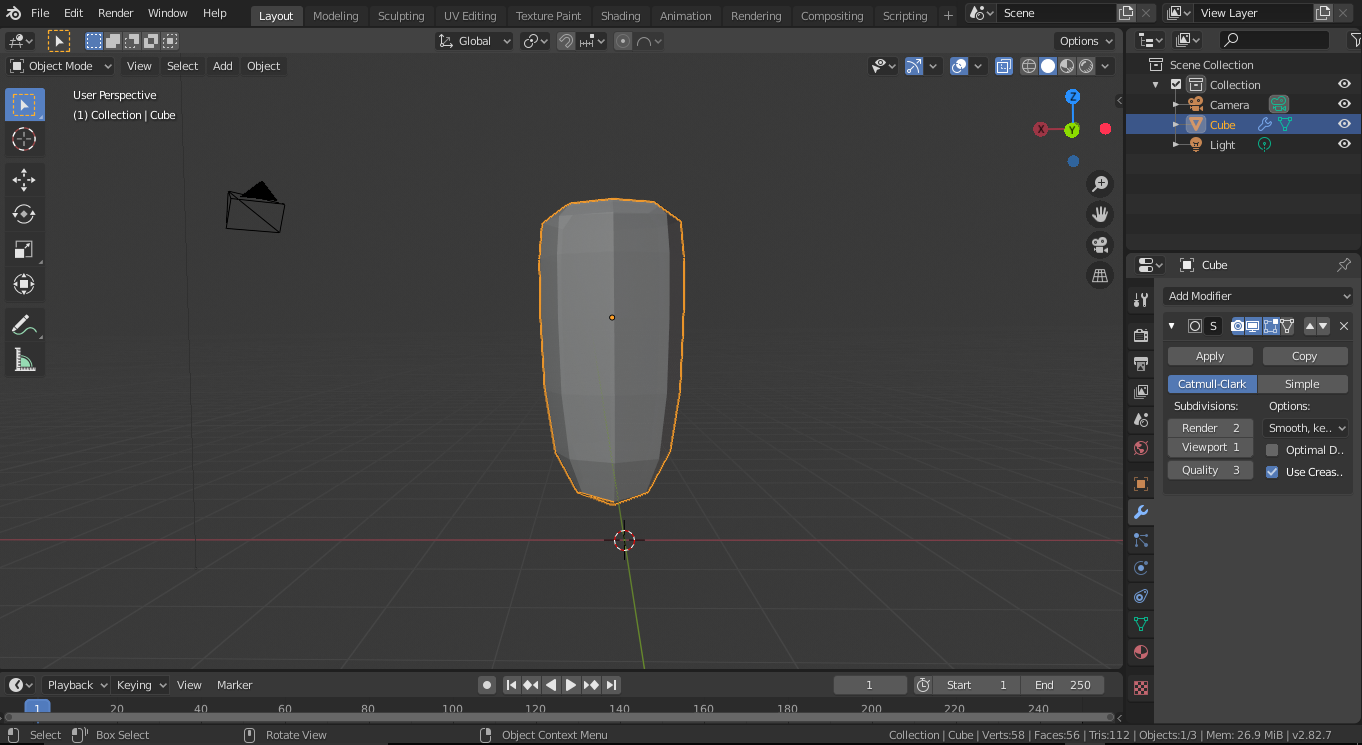Switch to the Shading workspace tab
Screen dimensions: 1362x745
coord(620,16)
